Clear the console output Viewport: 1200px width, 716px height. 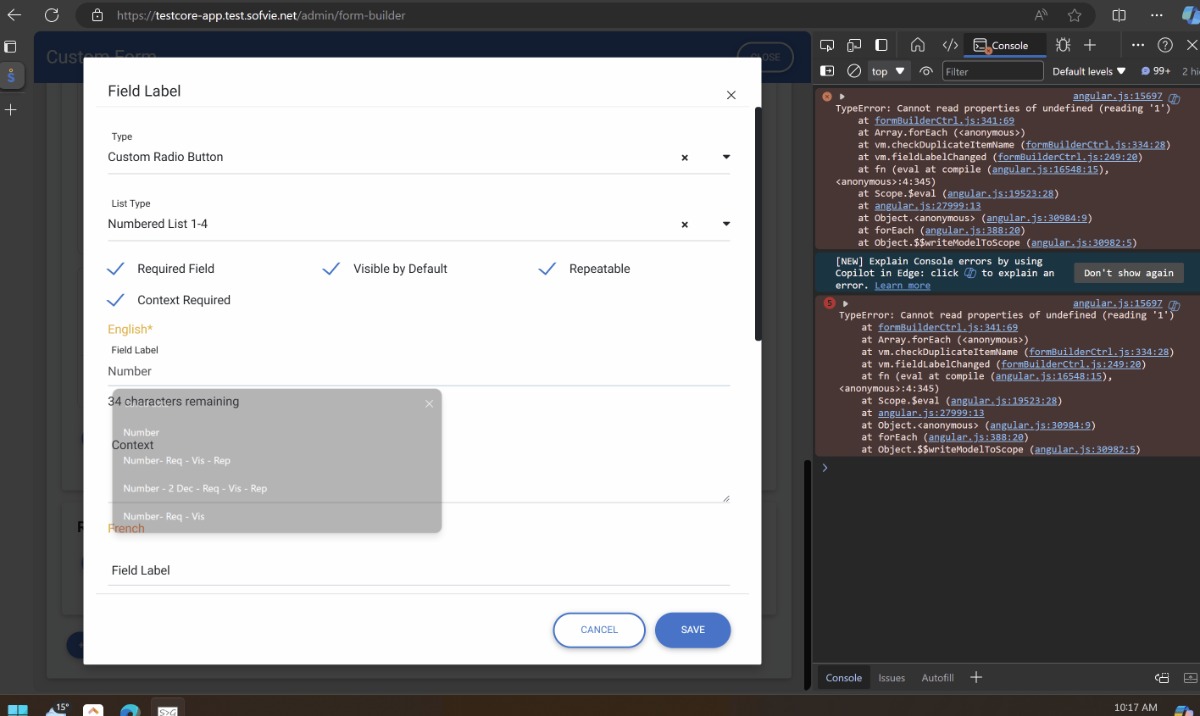click(854, 71)
